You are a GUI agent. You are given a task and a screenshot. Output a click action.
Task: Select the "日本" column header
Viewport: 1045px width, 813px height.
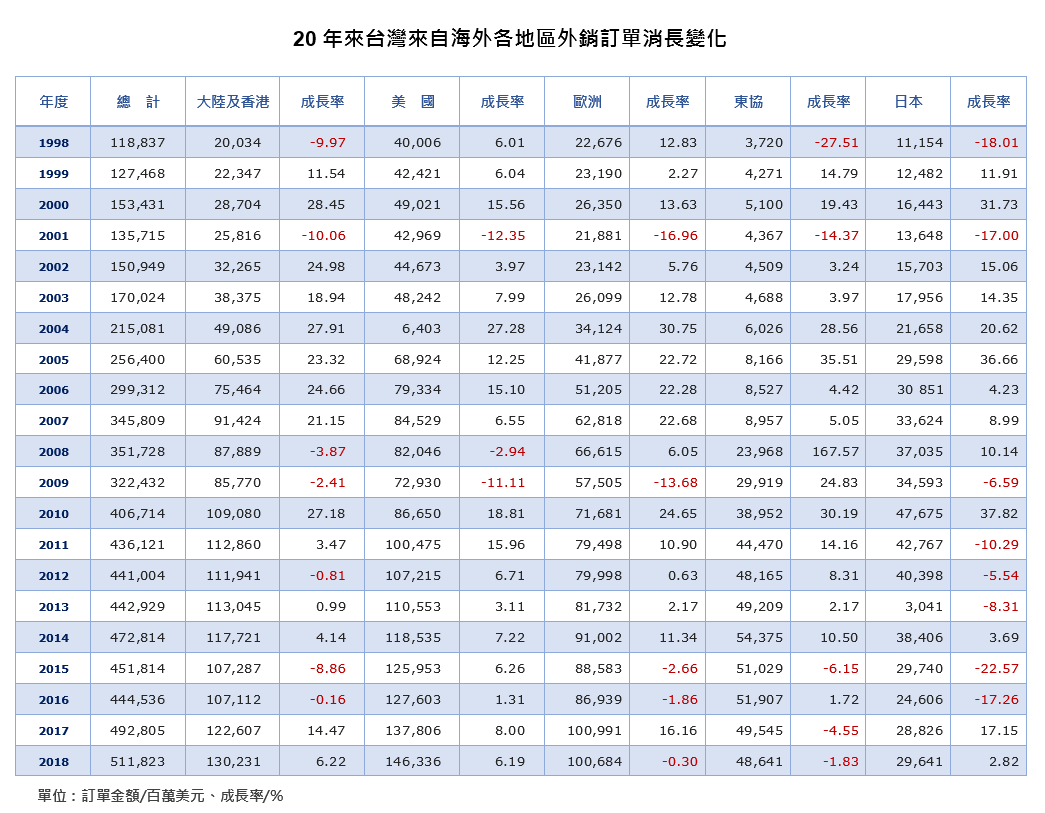pyautogui.click(x=908, y=102)
